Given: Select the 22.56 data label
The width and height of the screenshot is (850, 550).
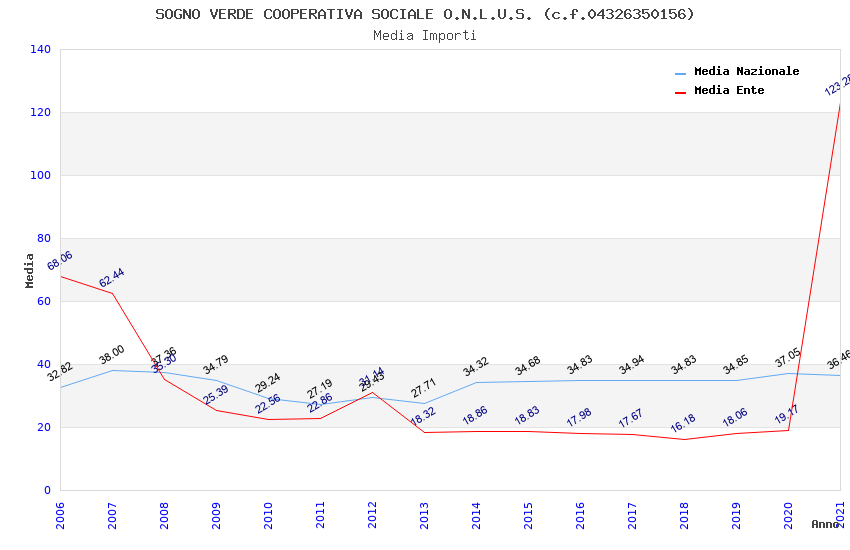Looking at the screenshot, I should 268,404.
